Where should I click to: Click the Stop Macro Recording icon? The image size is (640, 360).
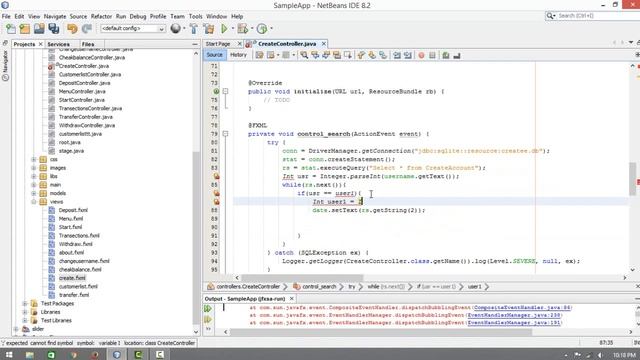tap(432, 55)
